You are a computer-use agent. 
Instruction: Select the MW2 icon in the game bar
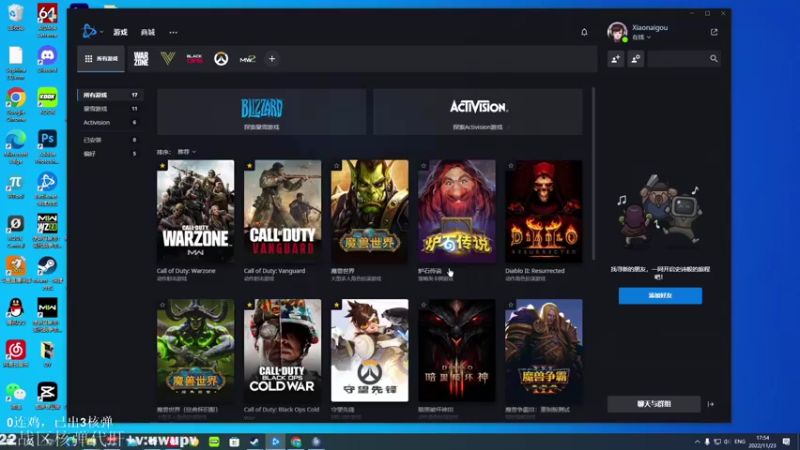point(247,59)
